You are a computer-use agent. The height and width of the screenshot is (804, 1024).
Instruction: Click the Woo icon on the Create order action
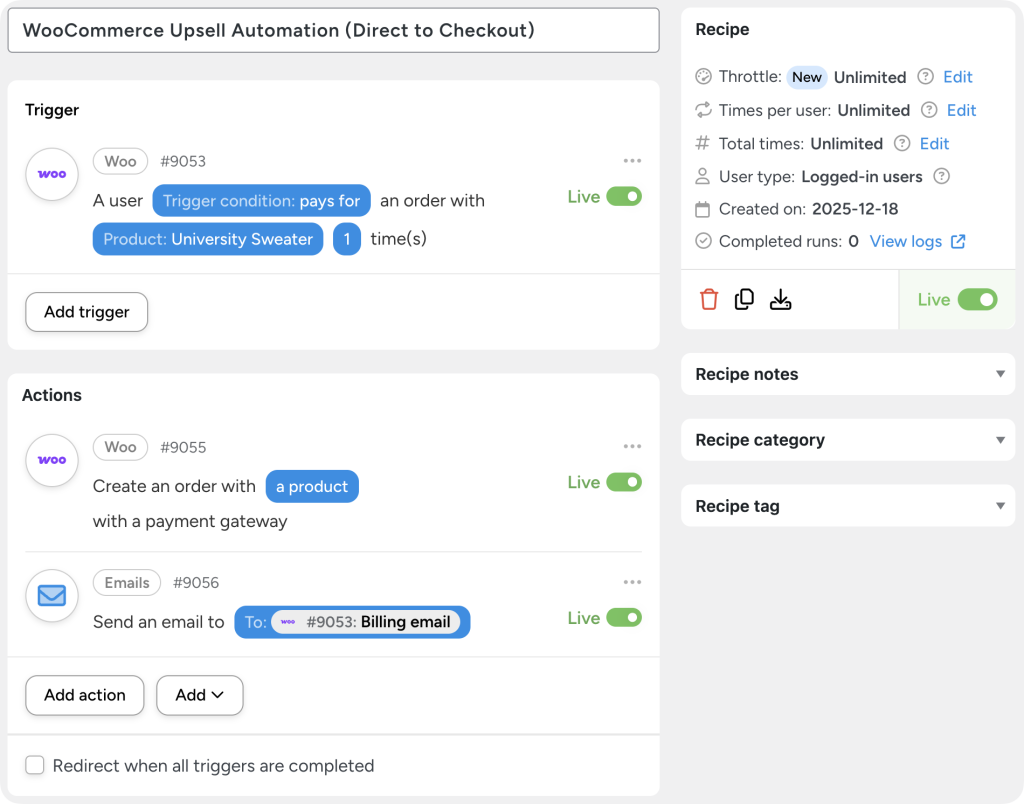pyautogui.click(x=51, y=460)
